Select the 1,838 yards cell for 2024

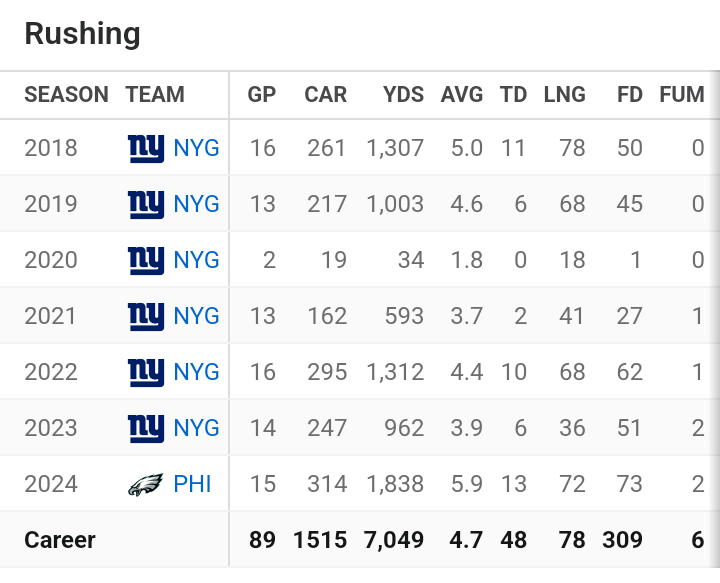[x=395, y=484]
